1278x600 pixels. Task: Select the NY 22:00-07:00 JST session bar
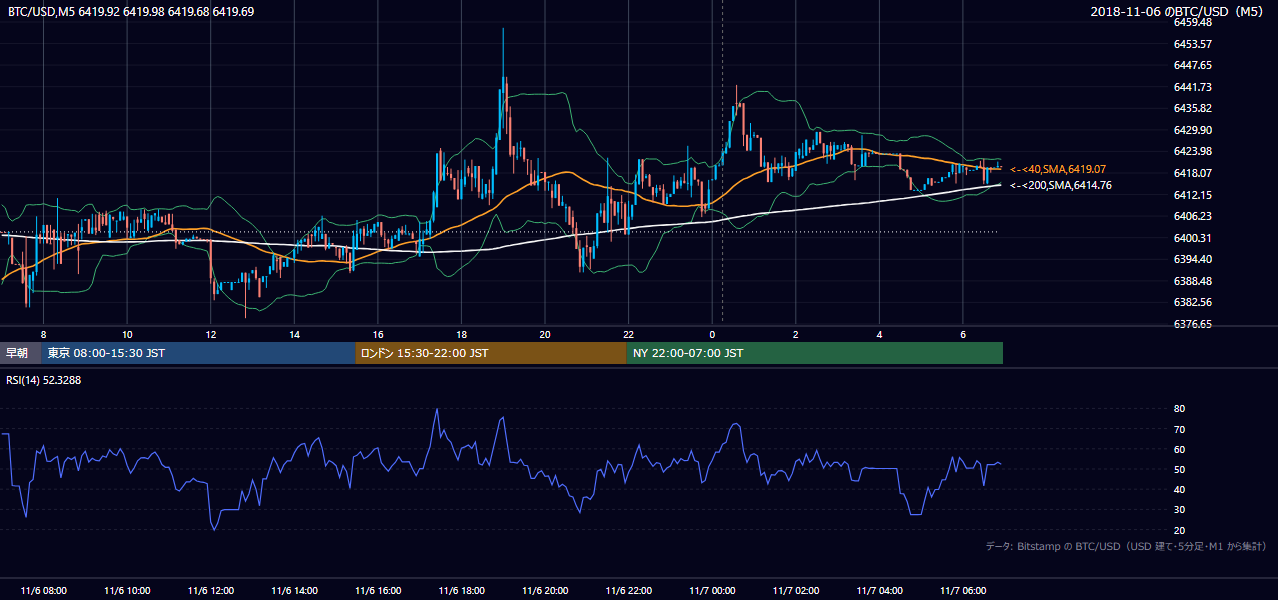[x=814, y=353]
